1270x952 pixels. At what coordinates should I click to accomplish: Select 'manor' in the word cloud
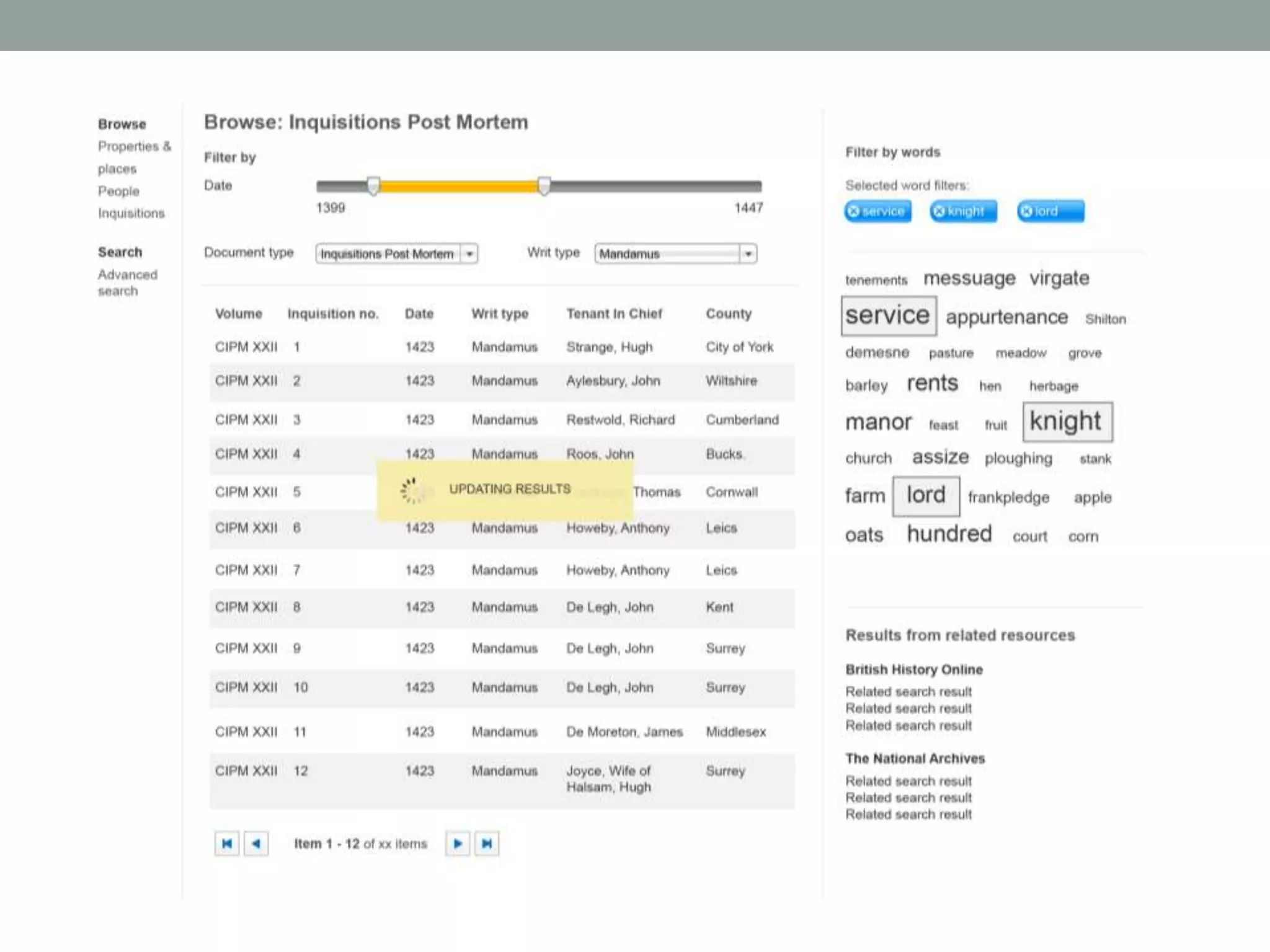[x=878, y=422]
